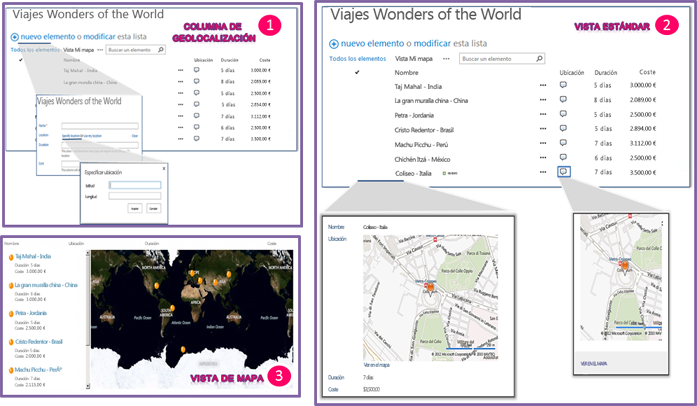Screen dimensions: 697x406
Task: Close the Especificar ubicación dialog with X
Action: tap(164, 169)
